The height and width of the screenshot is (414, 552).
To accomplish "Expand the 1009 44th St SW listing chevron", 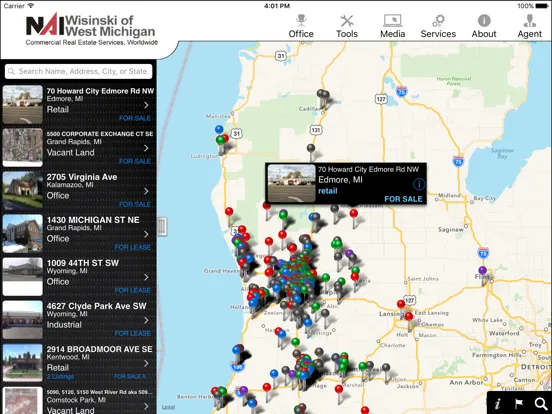I will [x=146, y=277].
